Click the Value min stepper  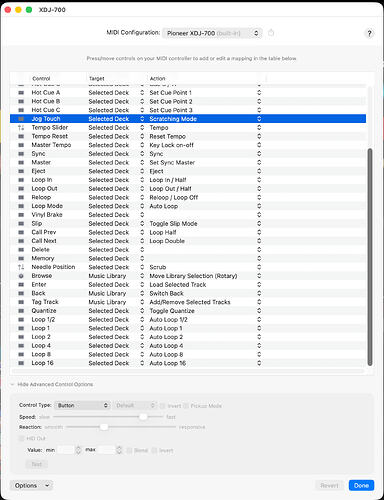pyautogui.click(x=78, y=450)
